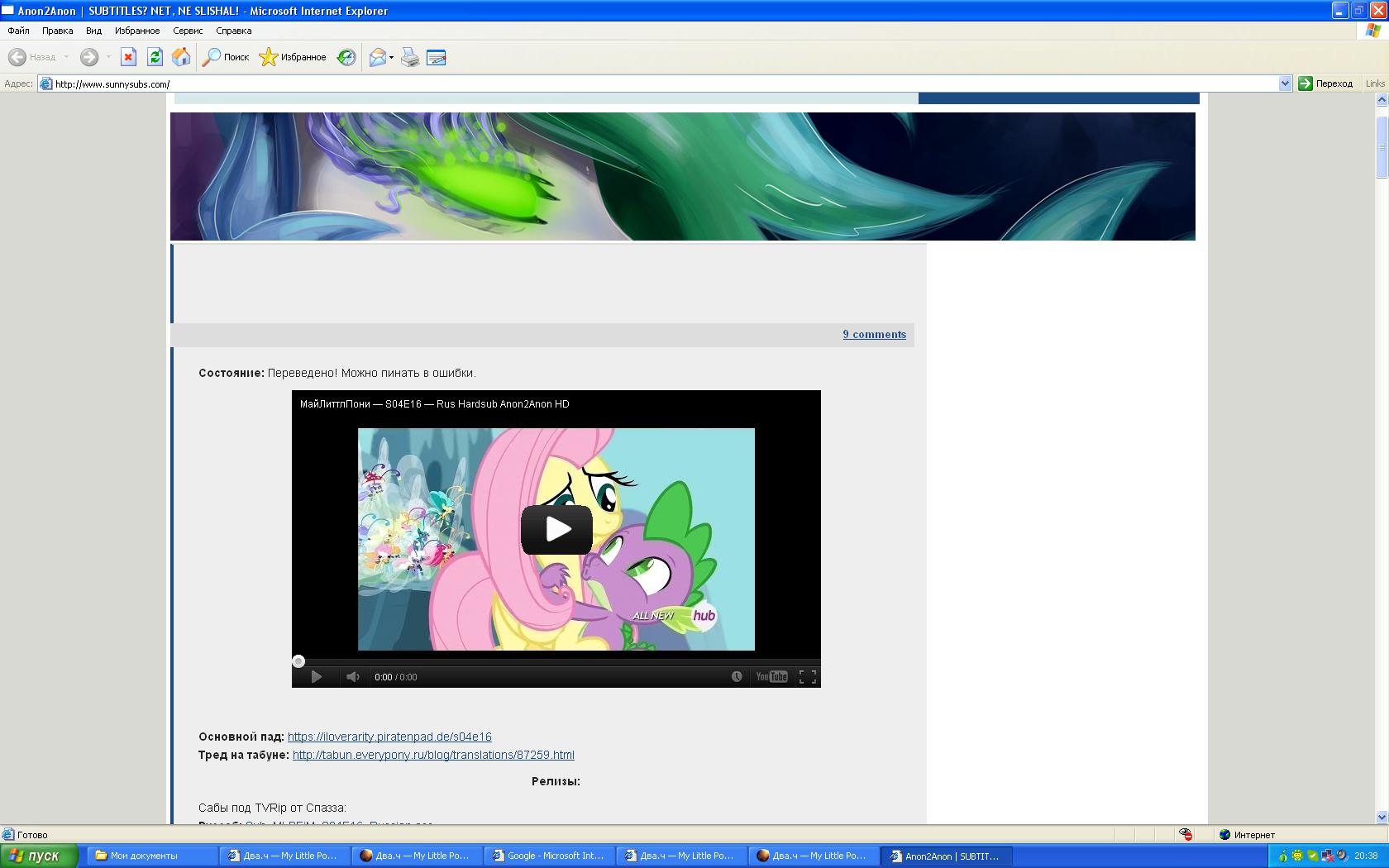Viewport: 1389px width, 868px height.
Task: Toggle fullscreen on the video player
Action: pos(808,677)
